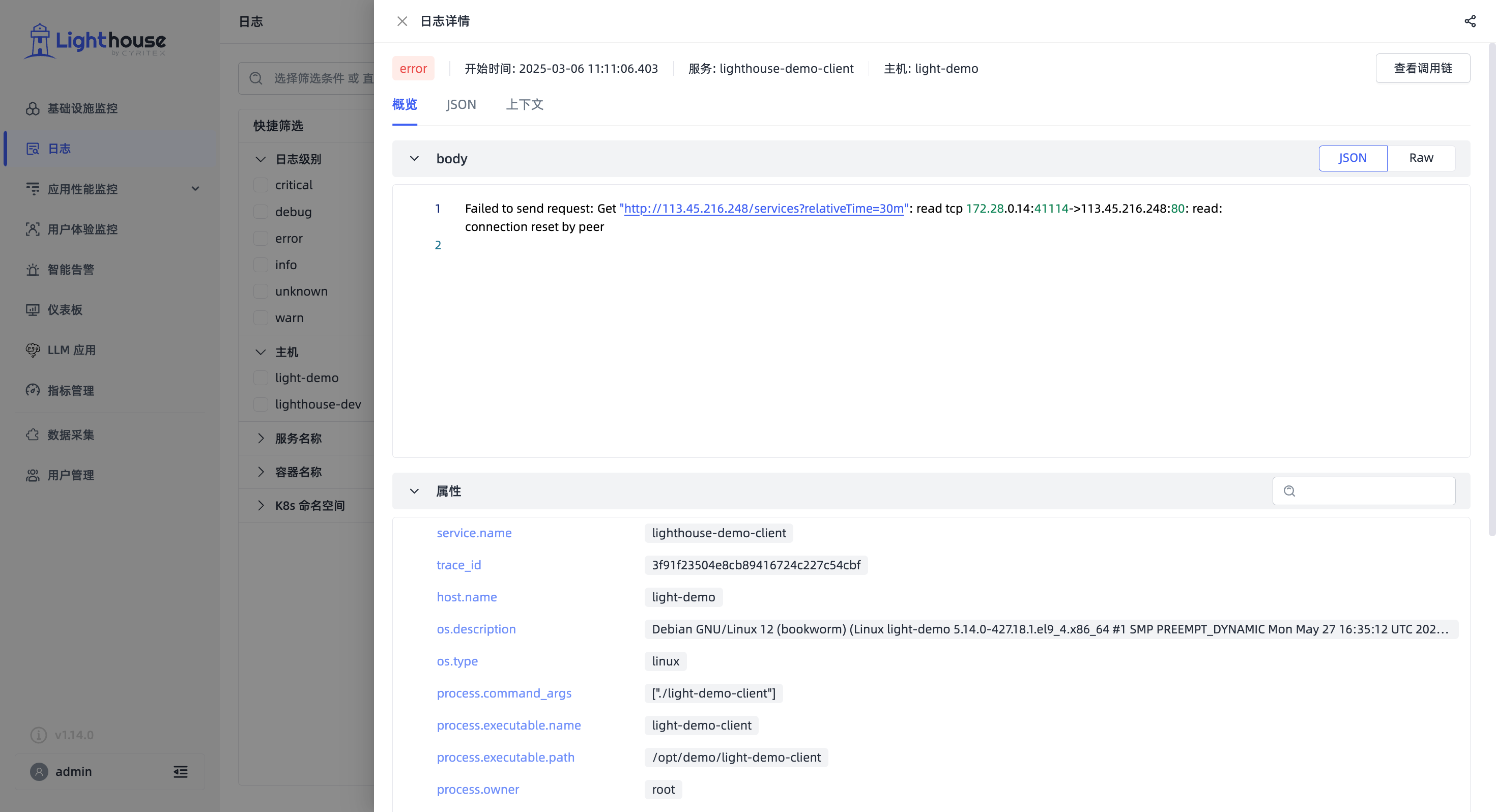Switch to the 上下文 tab
The height and width of the screenshot is (812, 1496).
[x=525, y=104]
